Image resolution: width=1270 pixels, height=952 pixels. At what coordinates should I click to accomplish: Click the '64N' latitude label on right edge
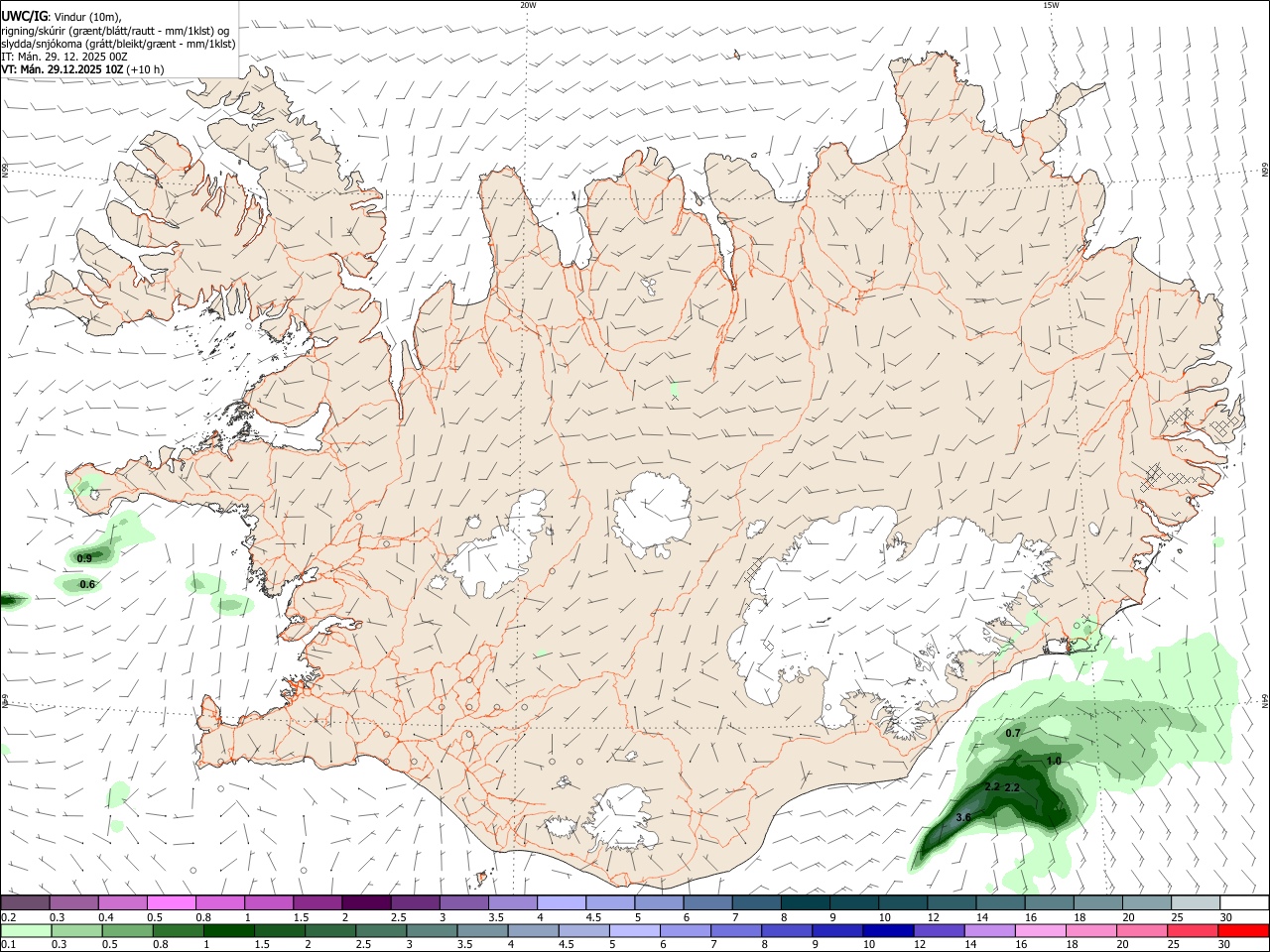coord(1265,701)
